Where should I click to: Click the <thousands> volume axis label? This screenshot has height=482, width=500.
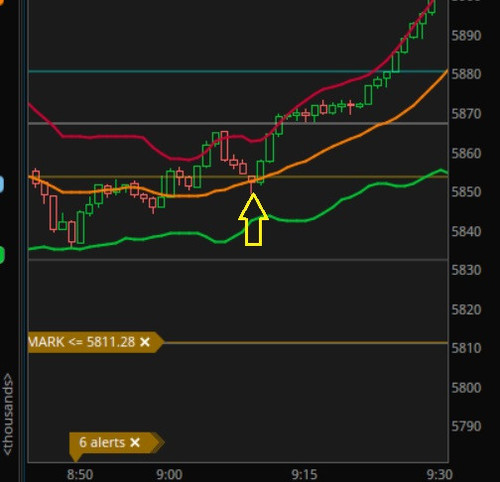click(x=7, y=414)
